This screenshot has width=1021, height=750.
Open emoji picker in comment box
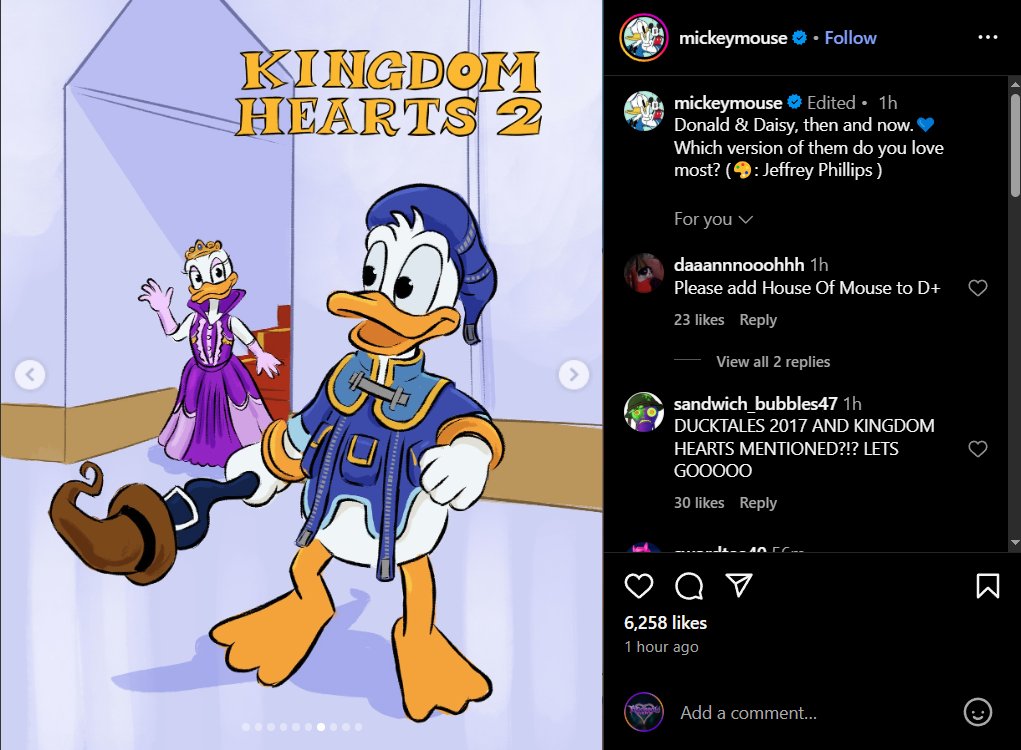pyautogui.click(x=977, y=712)
